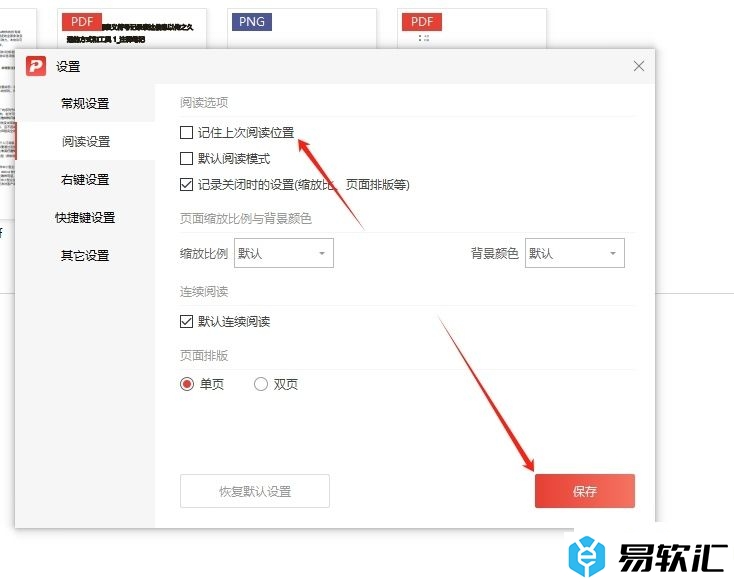Screen dimensions: 734x582
Task: Open the 右键设置 tab
Action: 85,180
